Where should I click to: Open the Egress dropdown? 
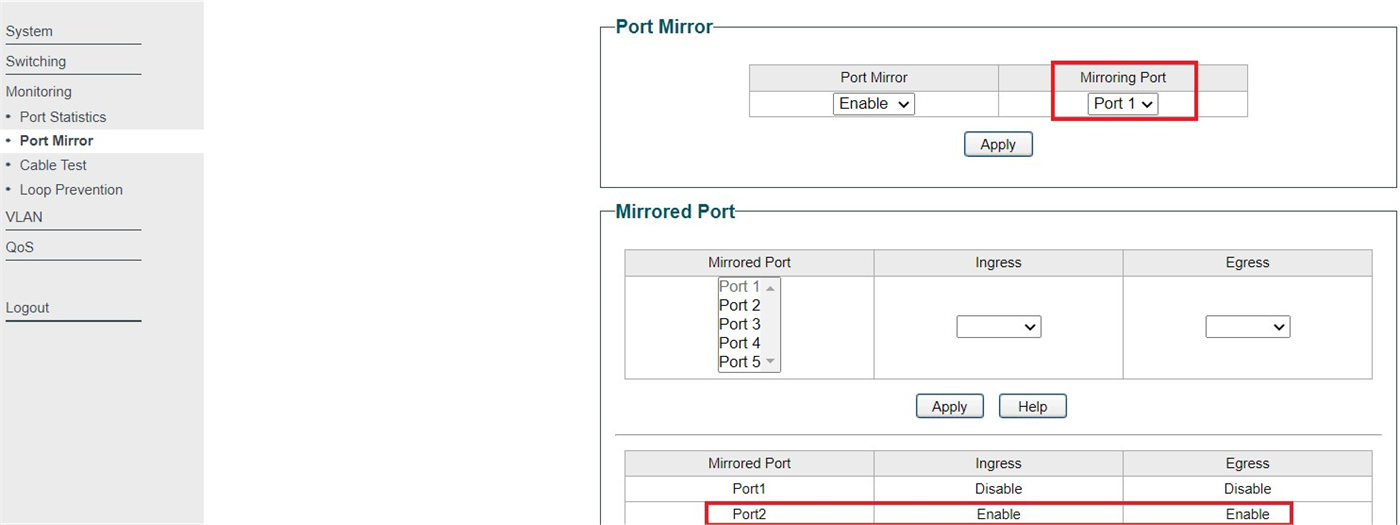tap(1247, 327)
